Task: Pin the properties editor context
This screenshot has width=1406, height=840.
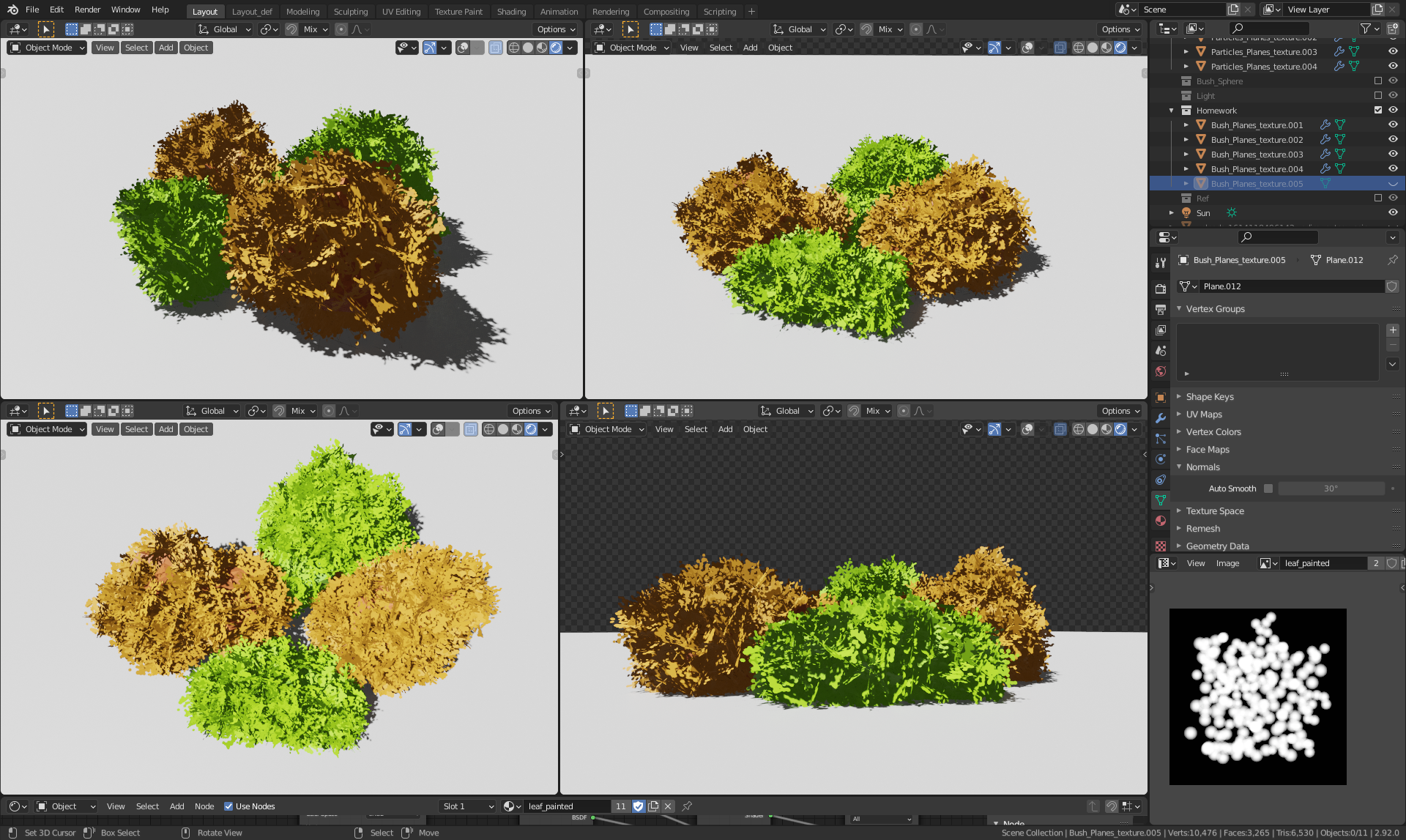Action: pyautogui.click(x=1392, y=260)
